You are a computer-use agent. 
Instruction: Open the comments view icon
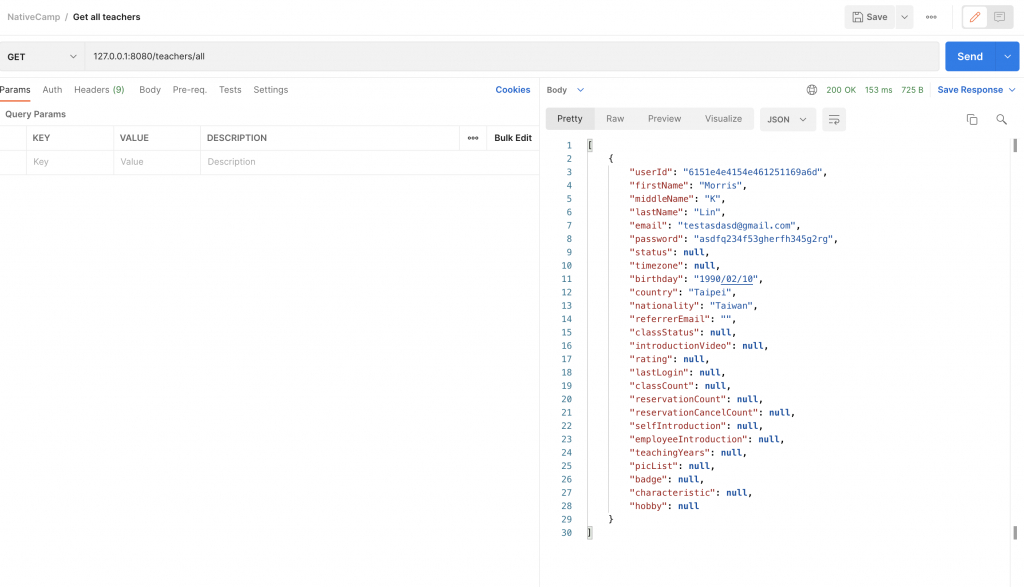pos(999,17)
